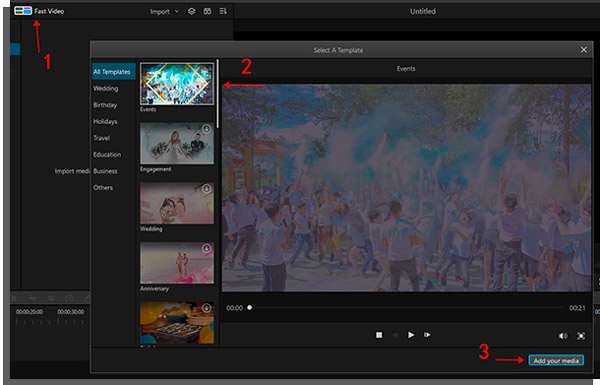Click the media library view icon beside layers
The width and height of the screenshot is (600, 385).
click(x=207, y=11)
